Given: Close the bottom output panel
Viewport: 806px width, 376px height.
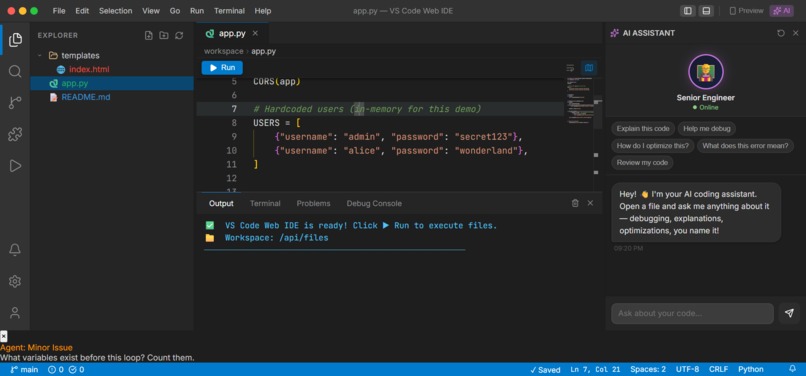Looking at the screenshot, I should [590, 203].
